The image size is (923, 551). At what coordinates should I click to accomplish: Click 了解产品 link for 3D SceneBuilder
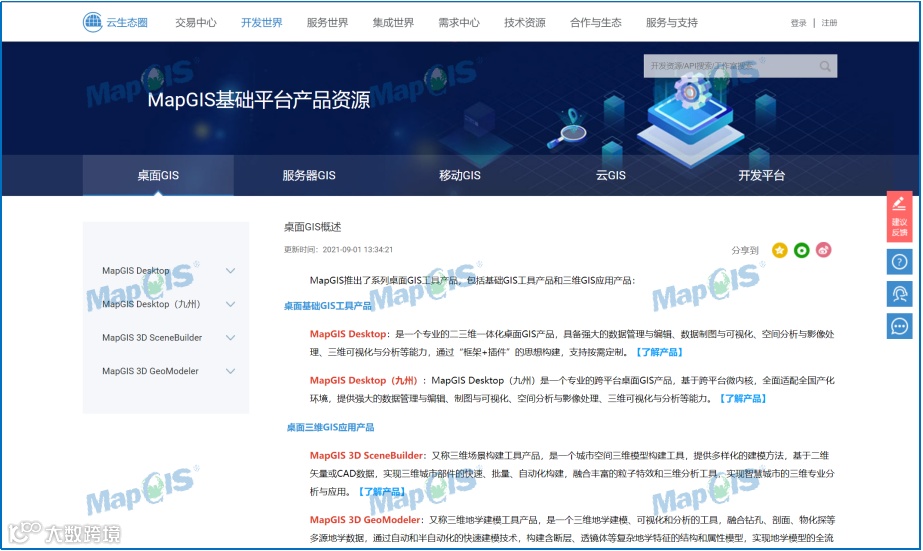tap(381, 492)
